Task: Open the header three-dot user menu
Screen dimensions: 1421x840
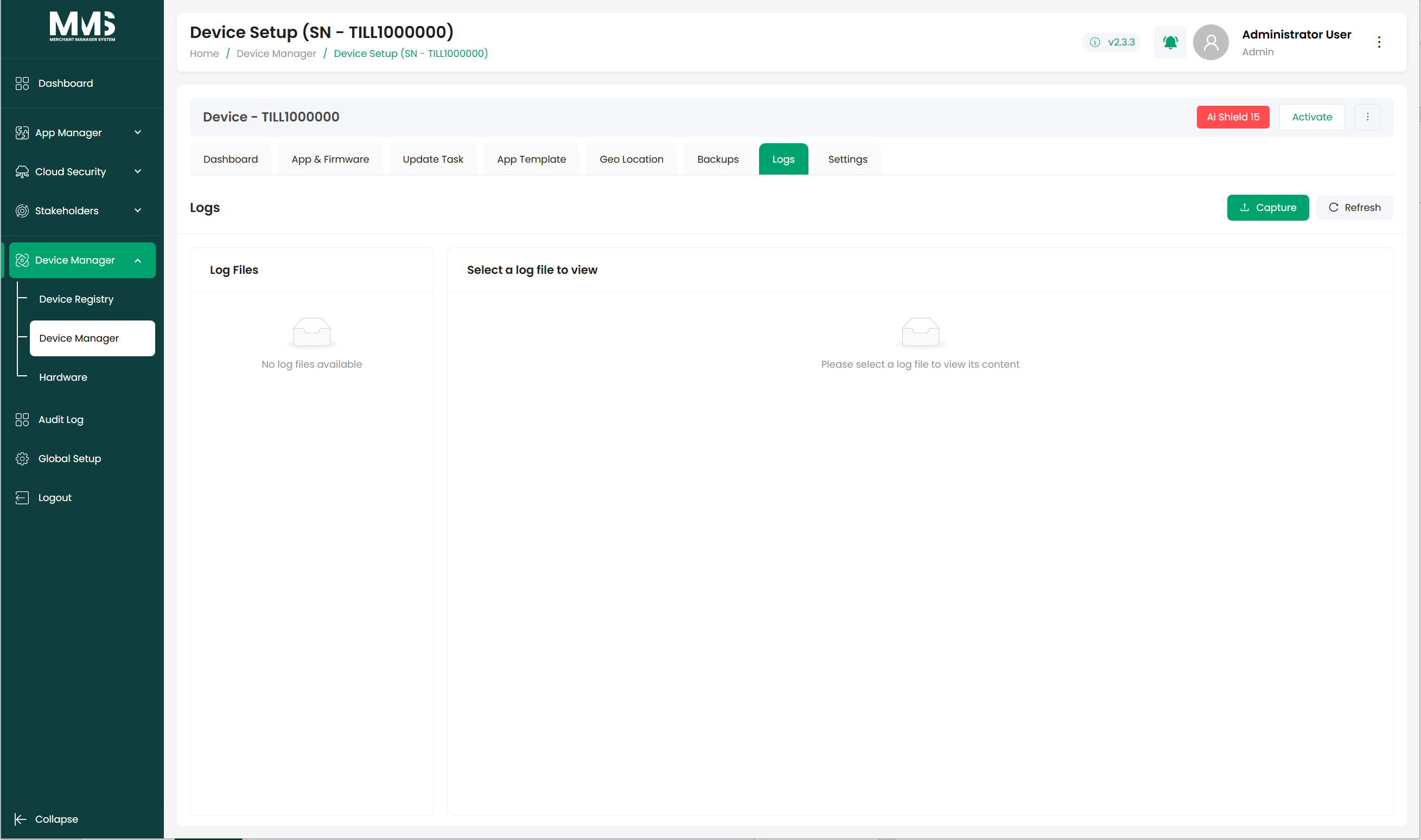Action: tap(1379, 42)
